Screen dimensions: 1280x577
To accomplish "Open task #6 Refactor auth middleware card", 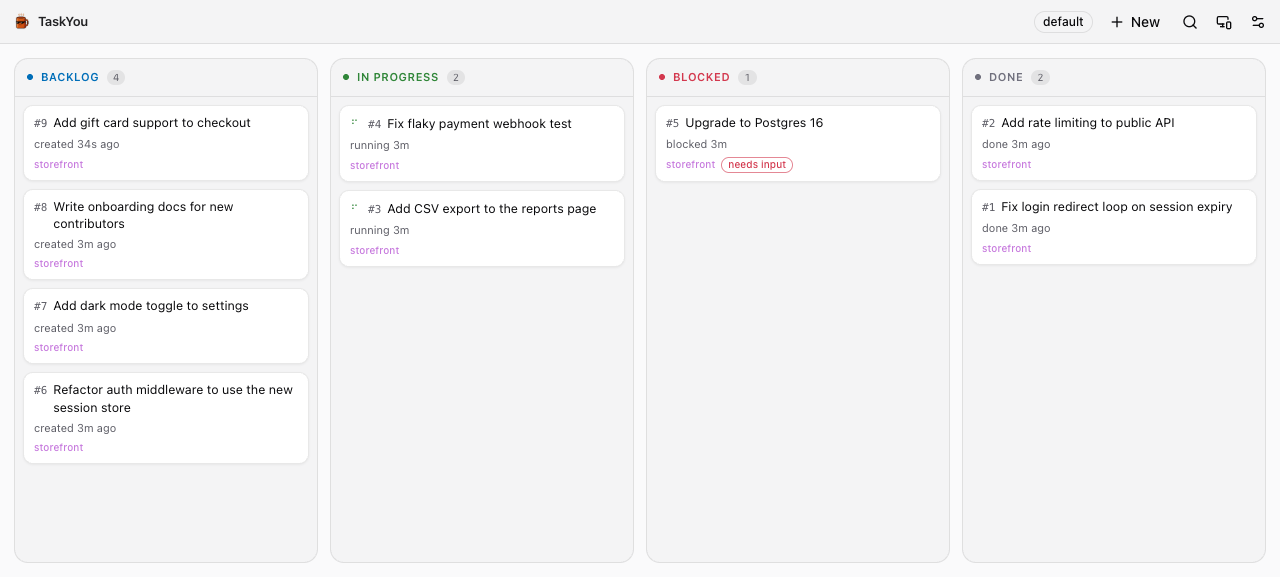I will click(166, 418).
